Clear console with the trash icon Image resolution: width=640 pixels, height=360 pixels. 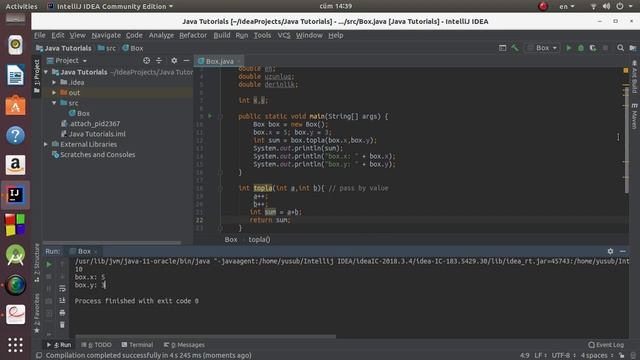coord(62,324)
